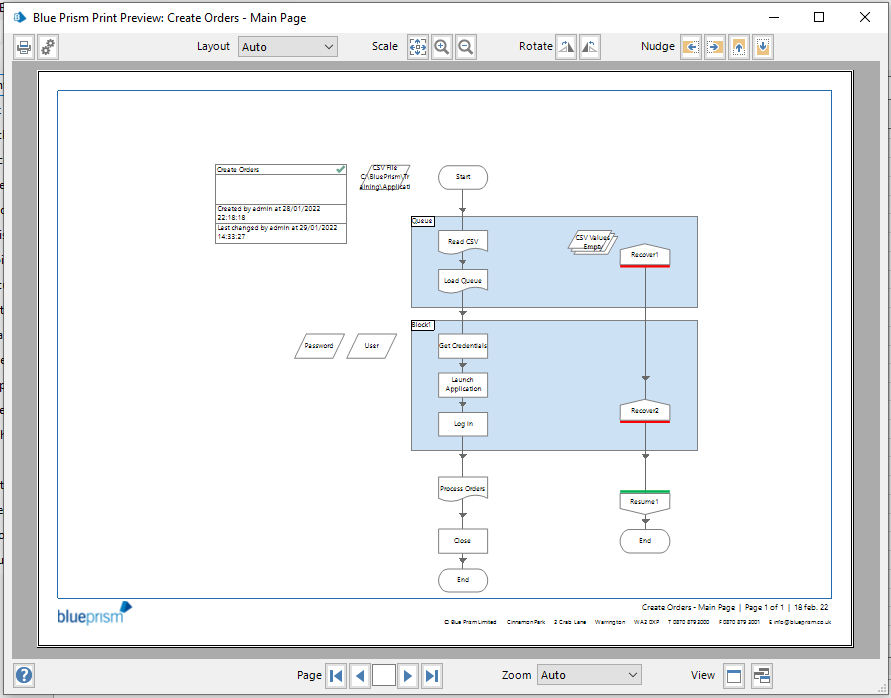This screenshot has height=698, width=891.
Task: Switch to single page view
Action: click(734, 676)
